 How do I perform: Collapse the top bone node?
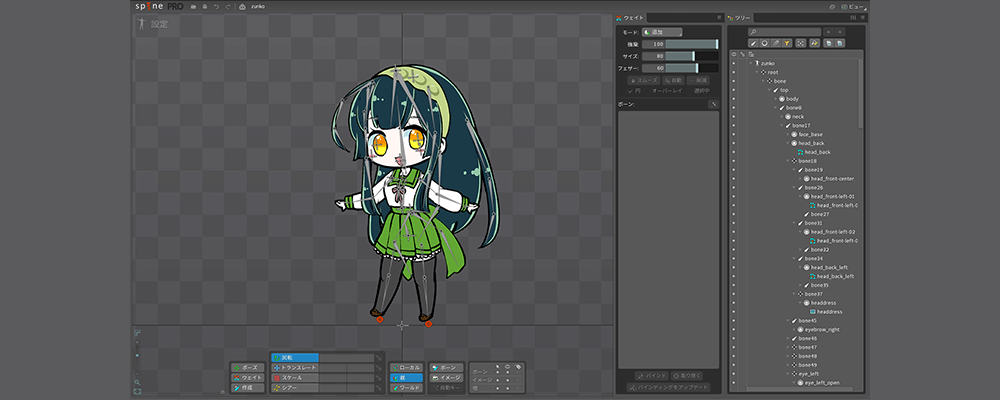(770, 90)
